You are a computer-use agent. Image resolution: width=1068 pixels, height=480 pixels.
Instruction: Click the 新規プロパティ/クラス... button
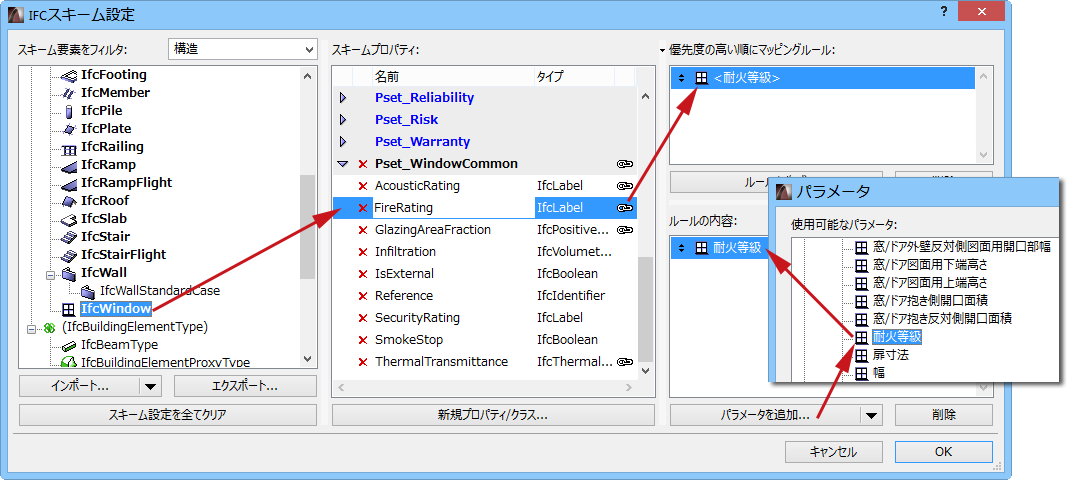click(x=493, y=415)
